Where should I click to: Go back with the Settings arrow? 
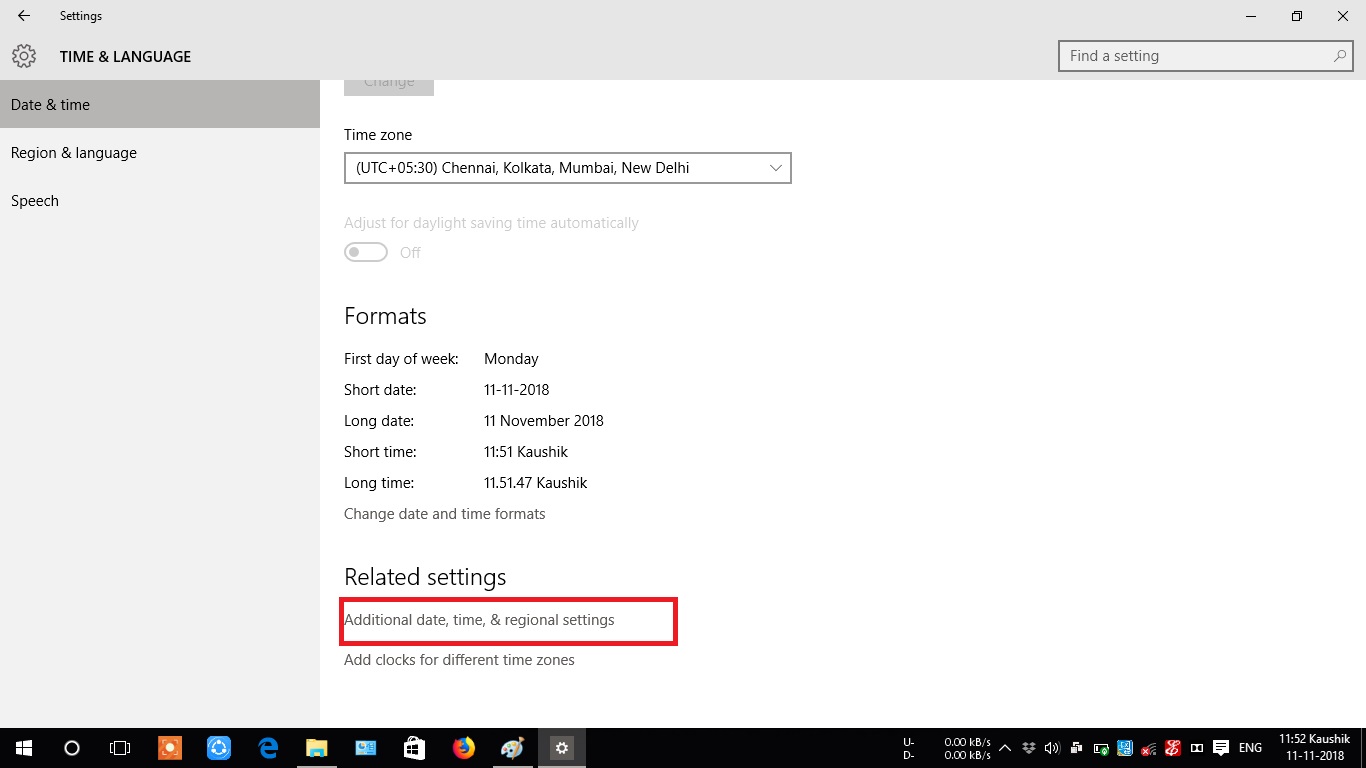pos(24,16)
